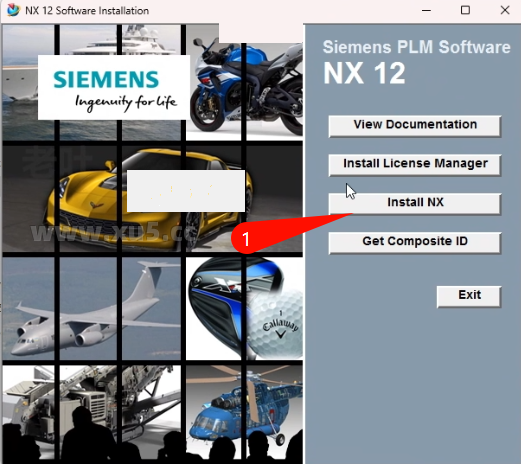
Task: Start the Install NX option
Action: click(415, 203)
